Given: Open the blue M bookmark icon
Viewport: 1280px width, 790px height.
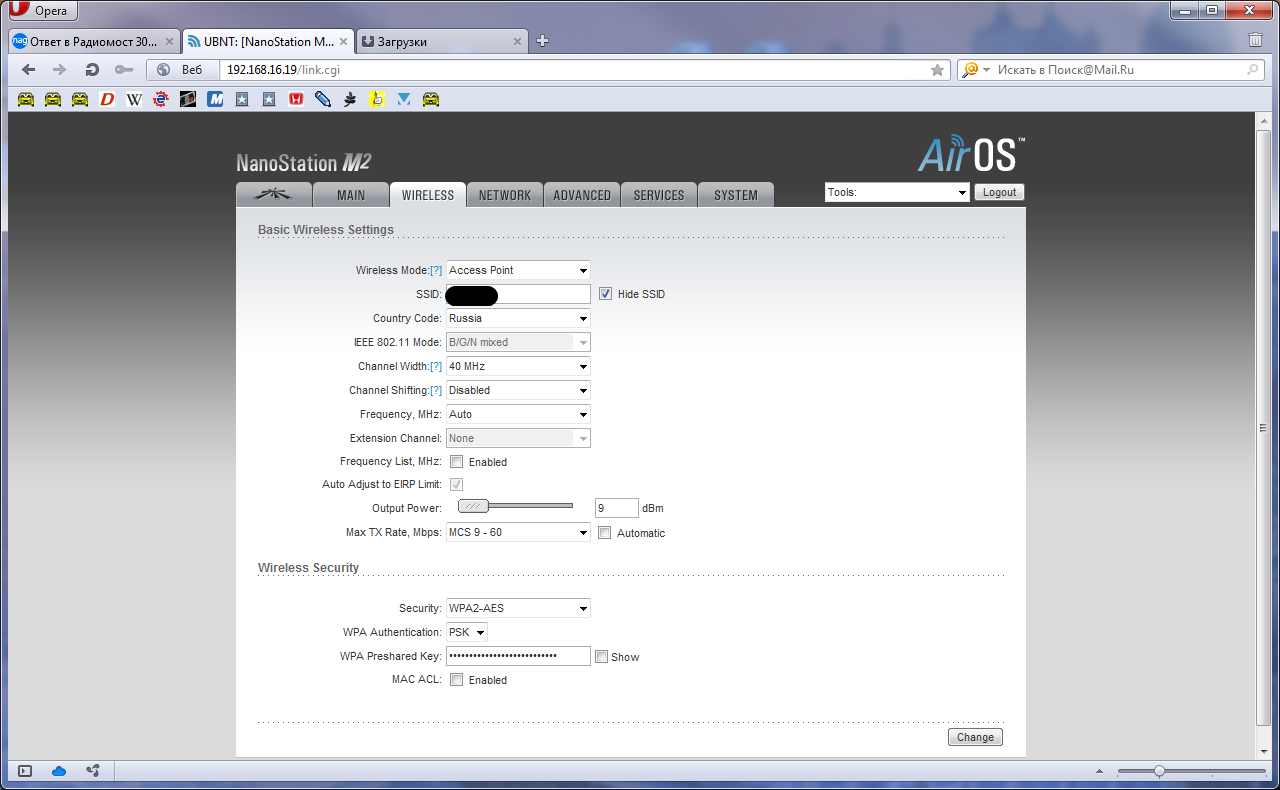Looking at the screenshot, I should [215, 99].
